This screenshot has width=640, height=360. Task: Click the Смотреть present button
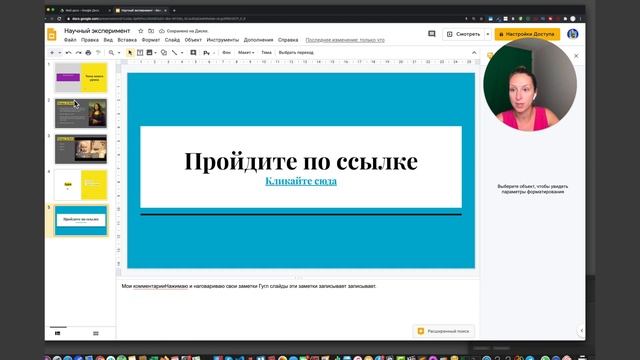(464, 34)
